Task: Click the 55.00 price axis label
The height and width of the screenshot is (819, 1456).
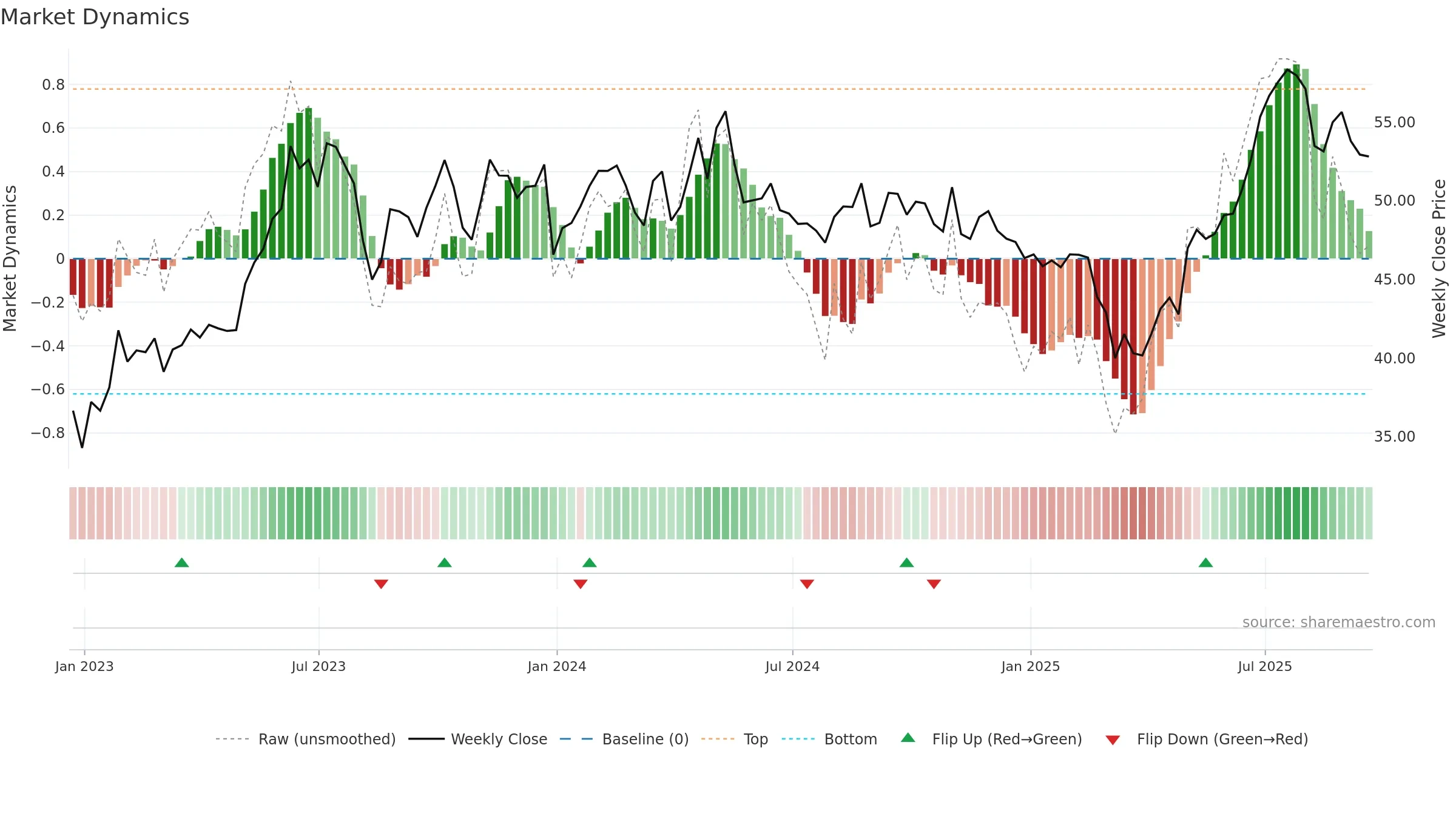Action: click(1395, 122)
